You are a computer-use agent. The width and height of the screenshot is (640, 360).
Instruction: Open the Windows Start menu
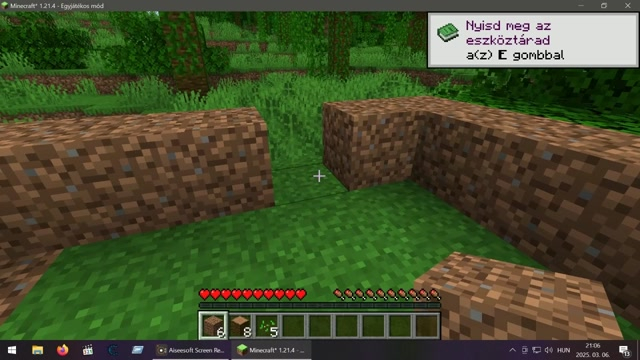point(12,350)
